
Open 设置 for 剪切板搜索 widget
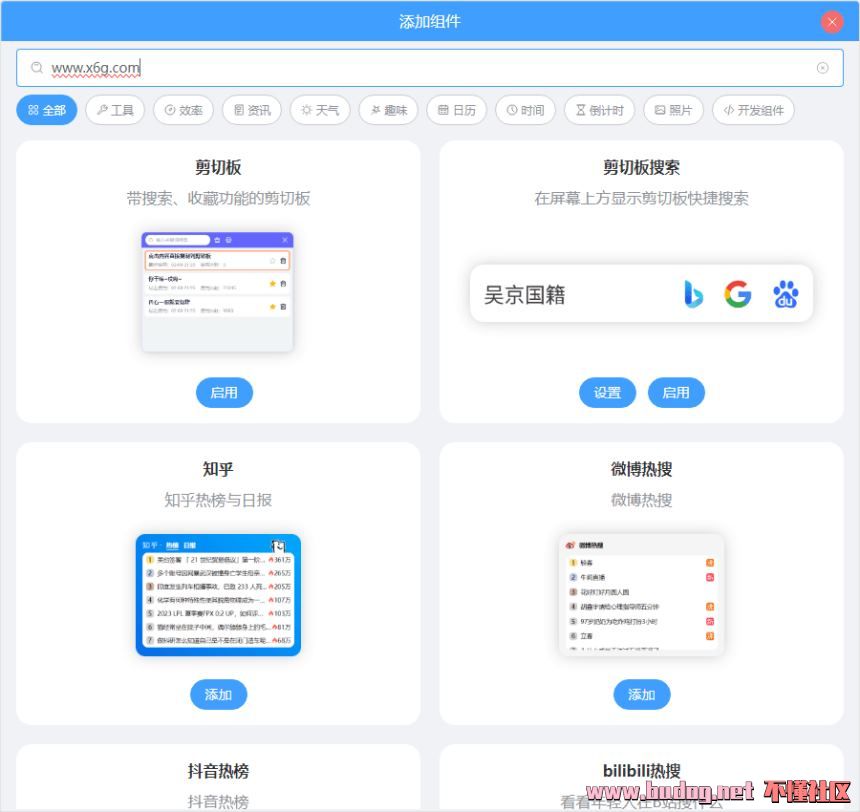pyautogui.click(x=607, y=392)
